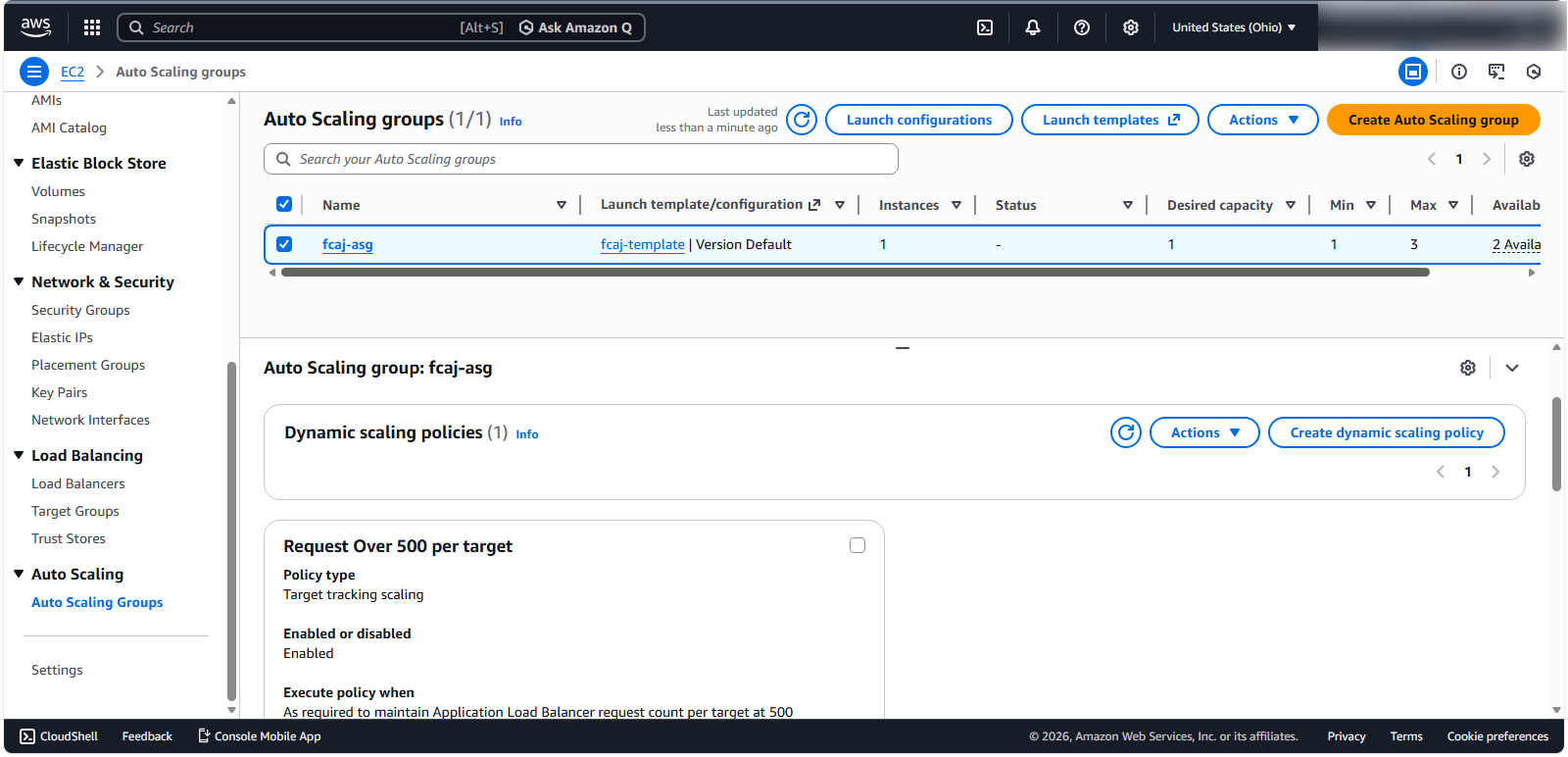Refresh the Auto Scaling groups list
This screenshot has width=1568, height=757.
802,120
